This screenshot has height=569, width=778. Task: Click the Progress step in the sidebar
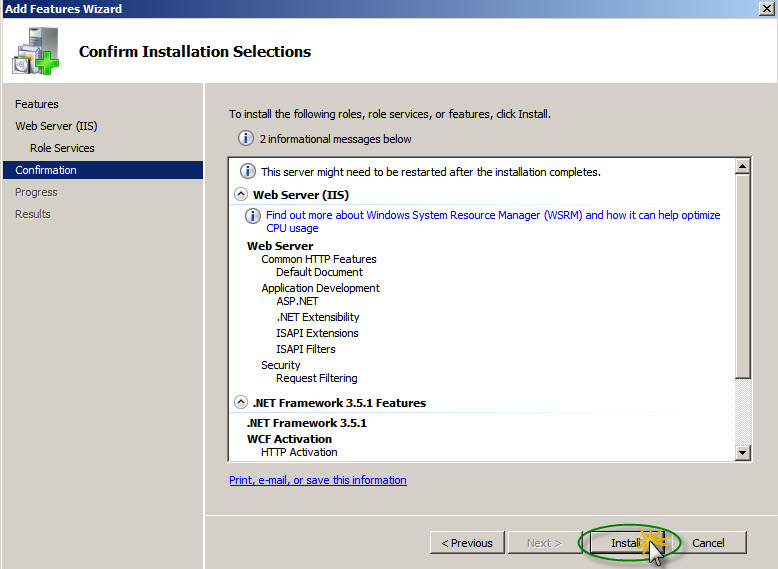[36, 192]
